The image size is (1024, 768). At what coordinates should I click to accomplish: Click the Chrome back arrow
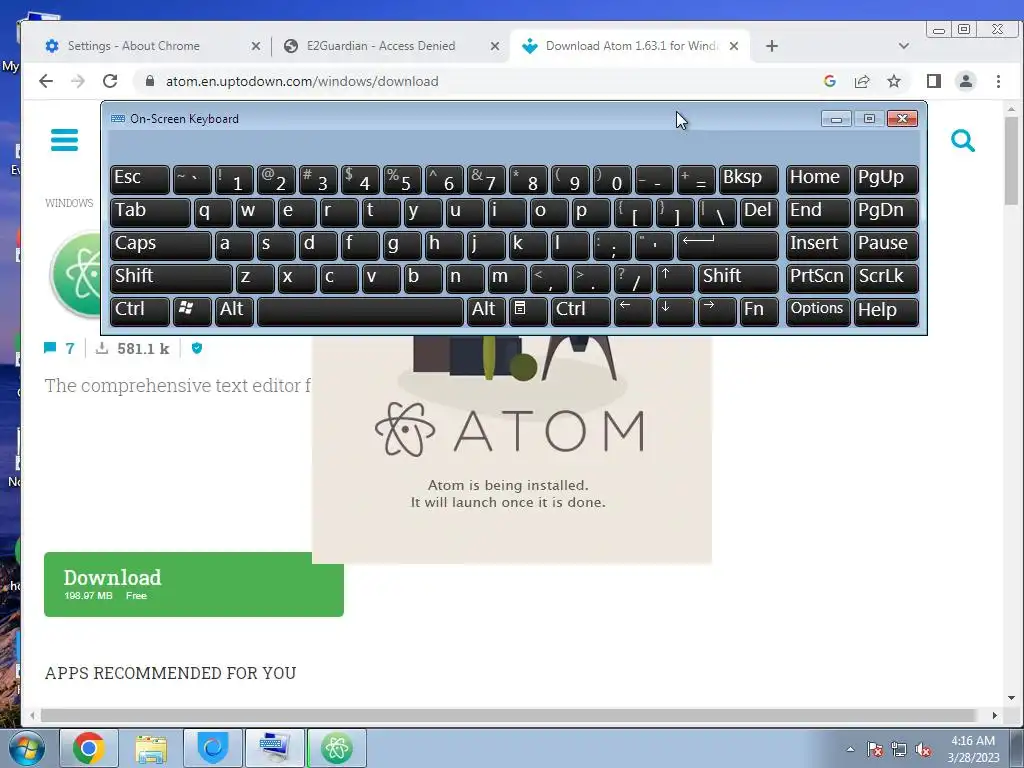pos(46,81)
